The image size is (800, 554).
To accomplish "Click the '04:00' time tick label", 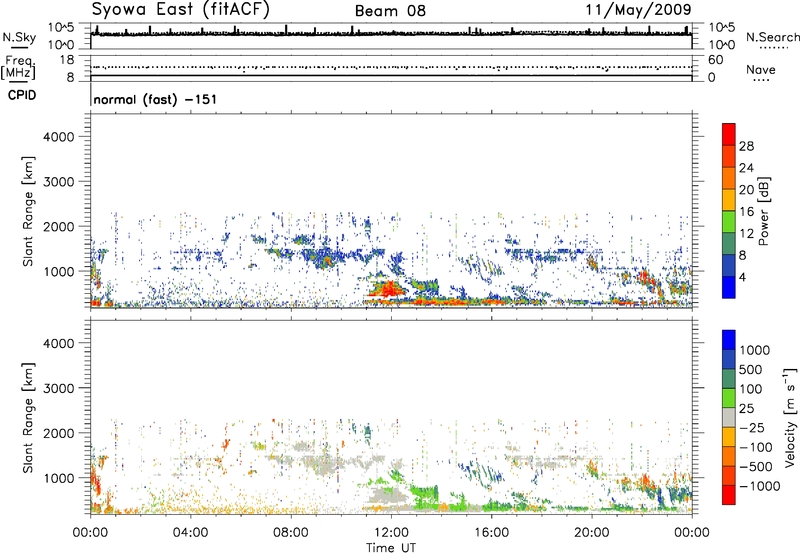I will point(190,533).
